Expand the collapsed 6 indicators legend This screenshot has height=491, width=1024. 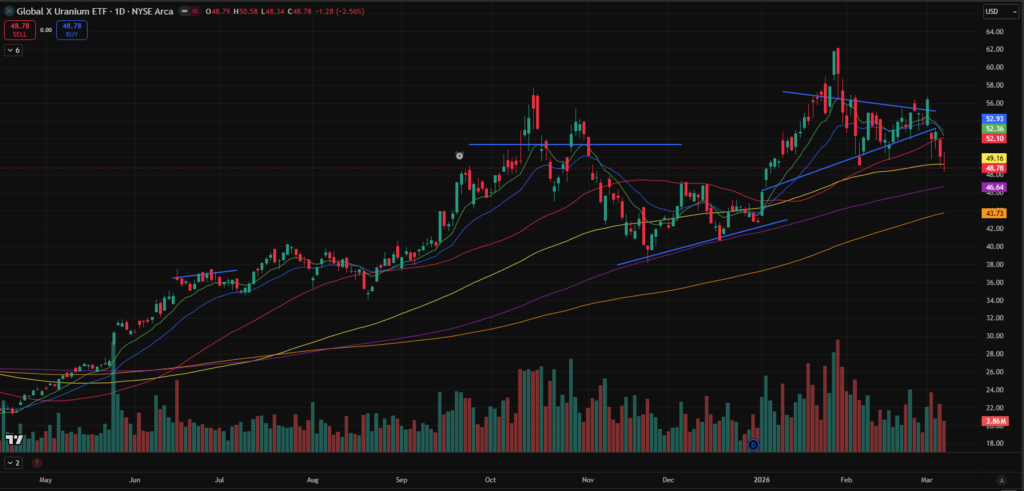14,50
